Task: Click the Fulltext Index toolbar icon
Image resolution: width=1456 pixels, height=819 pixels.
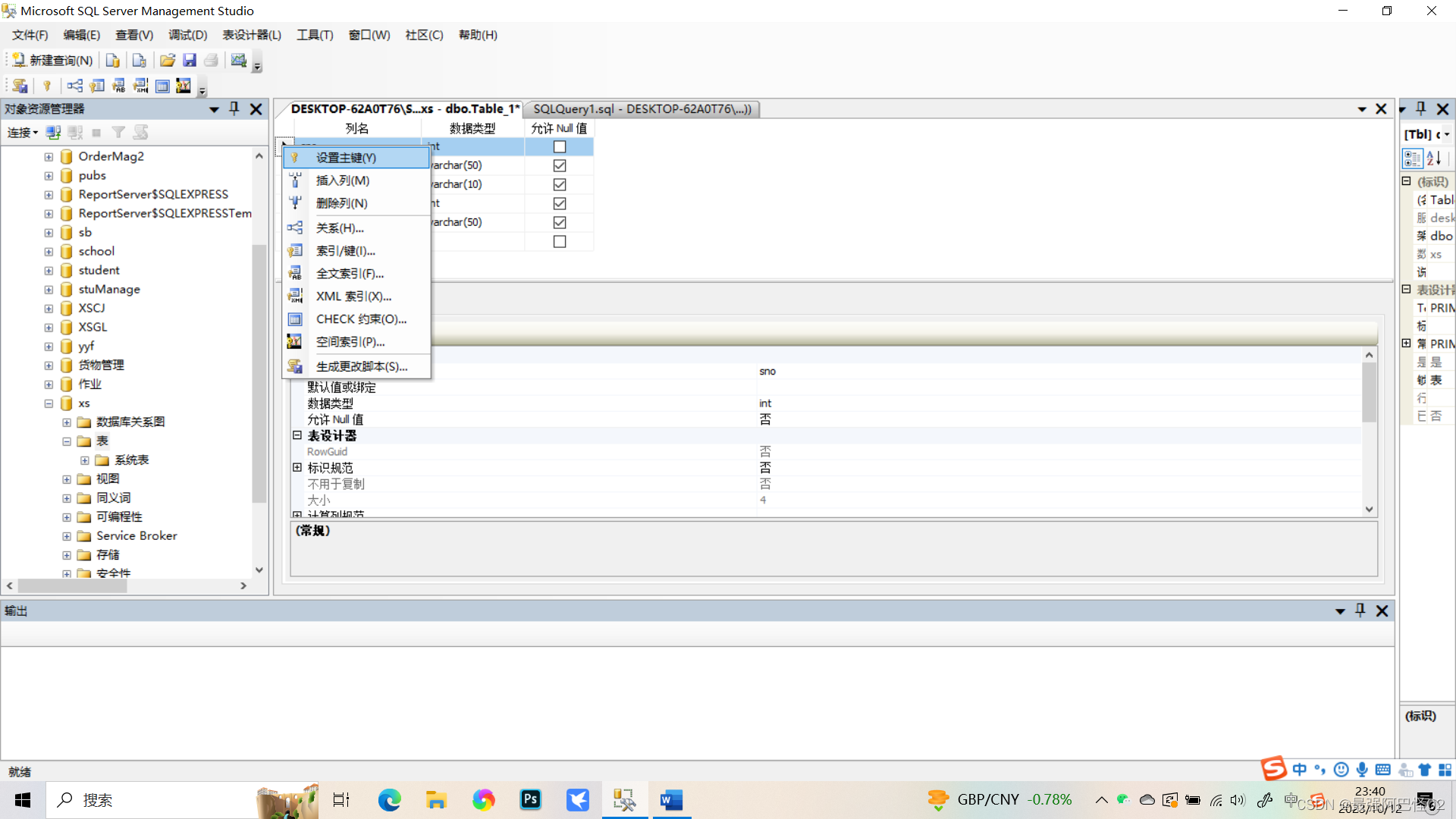Action: pos(119,86)
